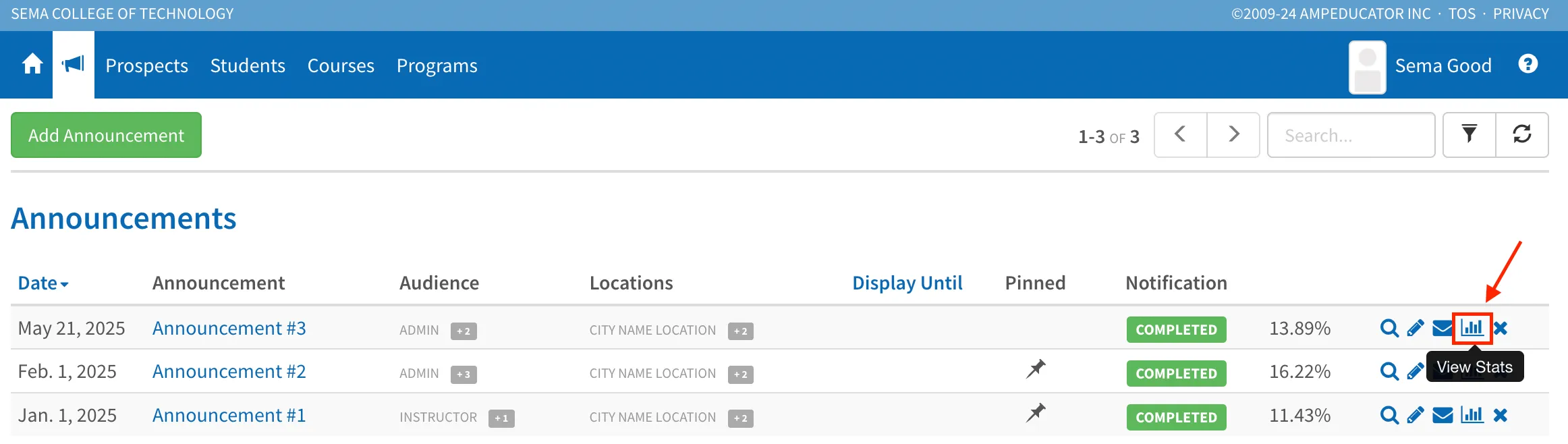Expand the +2 locations badge for Announcement #3
Image resolution: width=1568 pixels, height=444 pixels.
(741, 331)
